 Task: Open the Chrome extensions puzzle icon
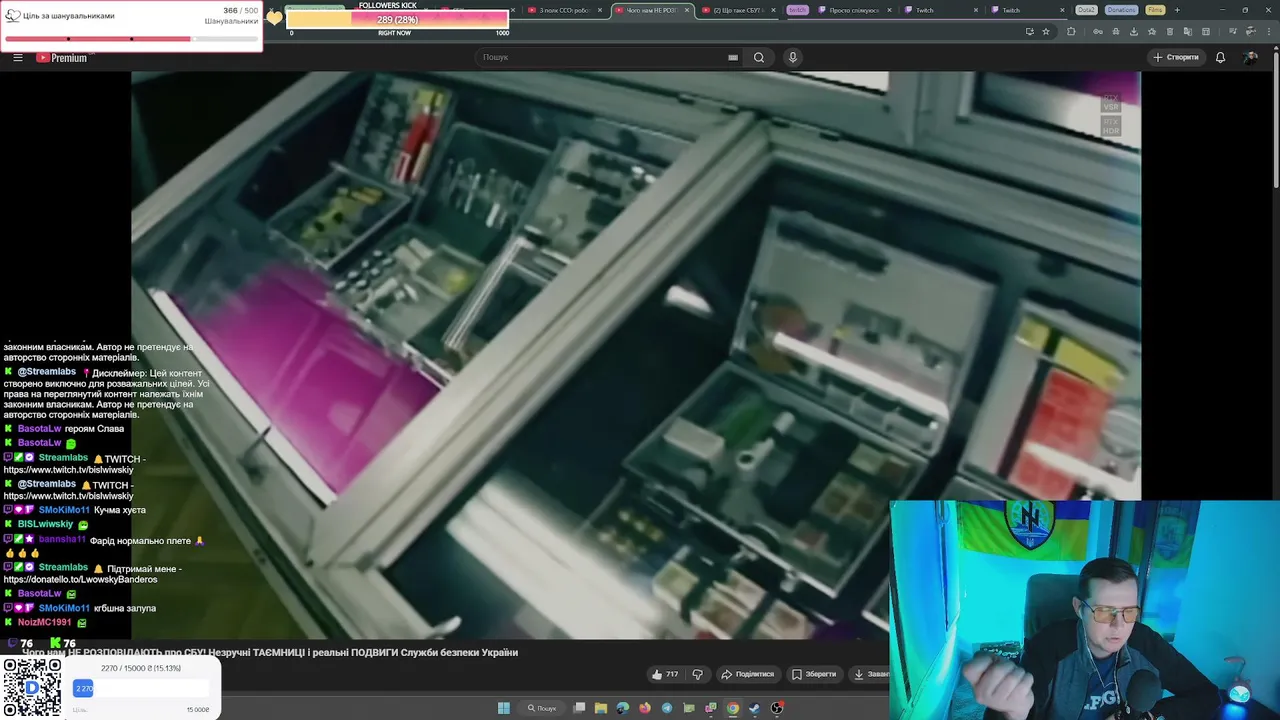[1071, 31]
